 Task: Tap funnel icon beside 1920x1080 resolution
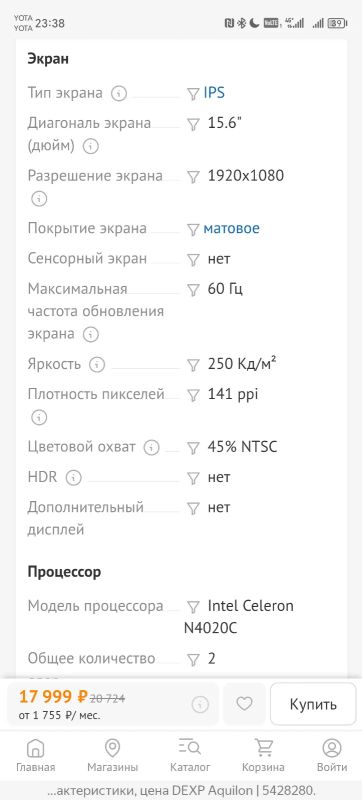tap(193, 177)
